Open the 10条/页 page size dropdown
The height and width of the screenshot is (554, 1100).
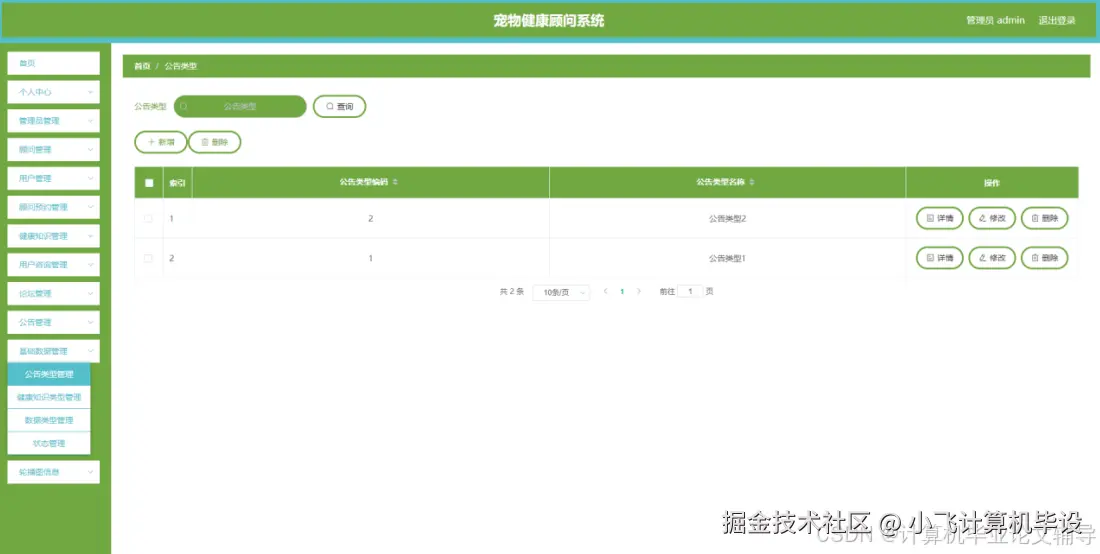(x=561, y=292)
